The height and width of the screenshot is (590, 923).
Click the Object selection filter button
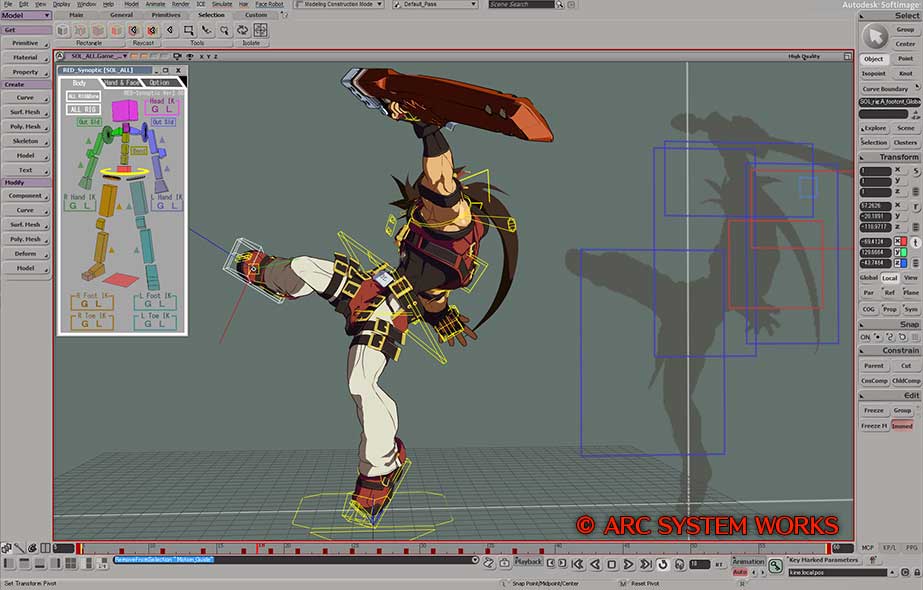pyautogui.click(x=874, y=59)
